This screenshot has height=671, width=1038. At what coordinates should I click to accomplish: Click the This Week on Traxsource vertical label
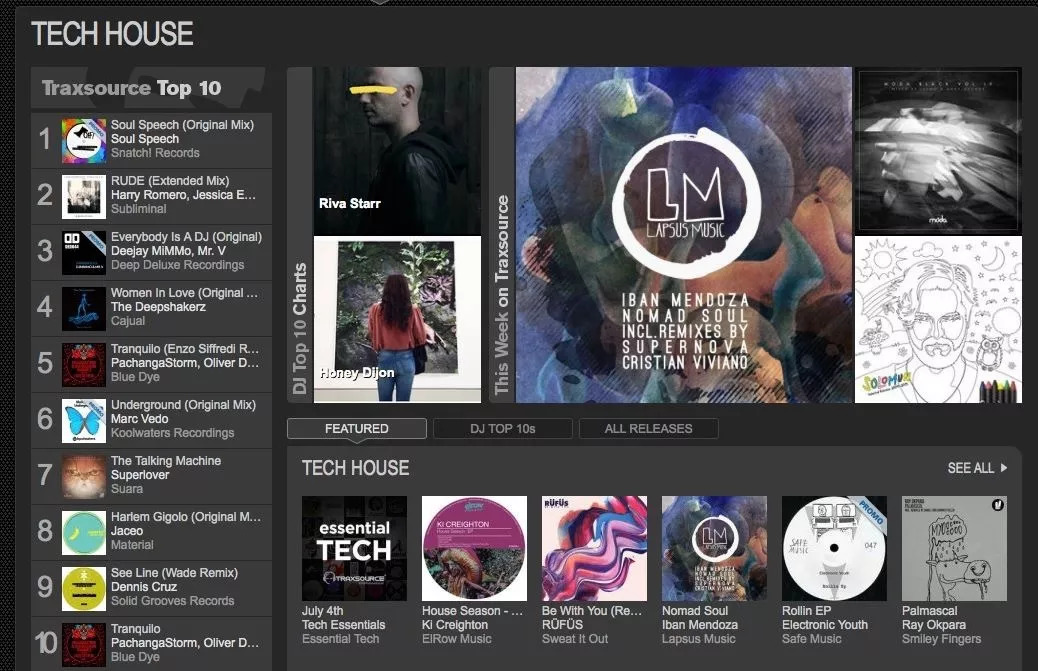(502, 294)
